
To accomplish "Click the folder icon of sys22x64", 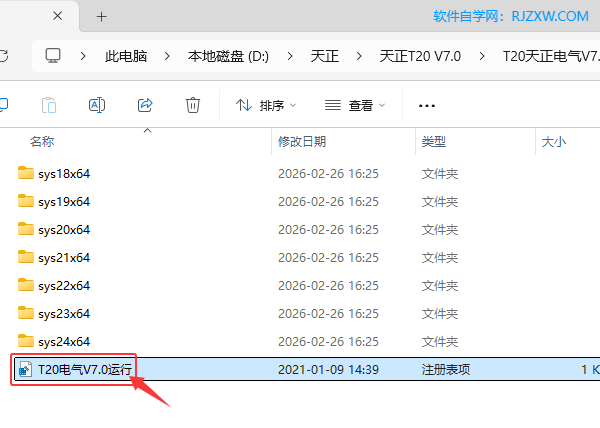I will click(x=26, y=285).
